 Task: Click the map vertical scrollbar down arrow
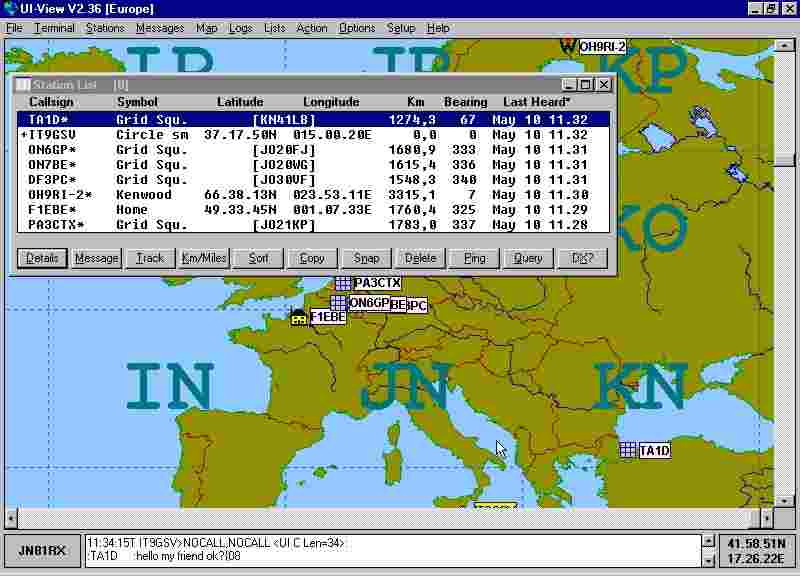tap(786, 499)
